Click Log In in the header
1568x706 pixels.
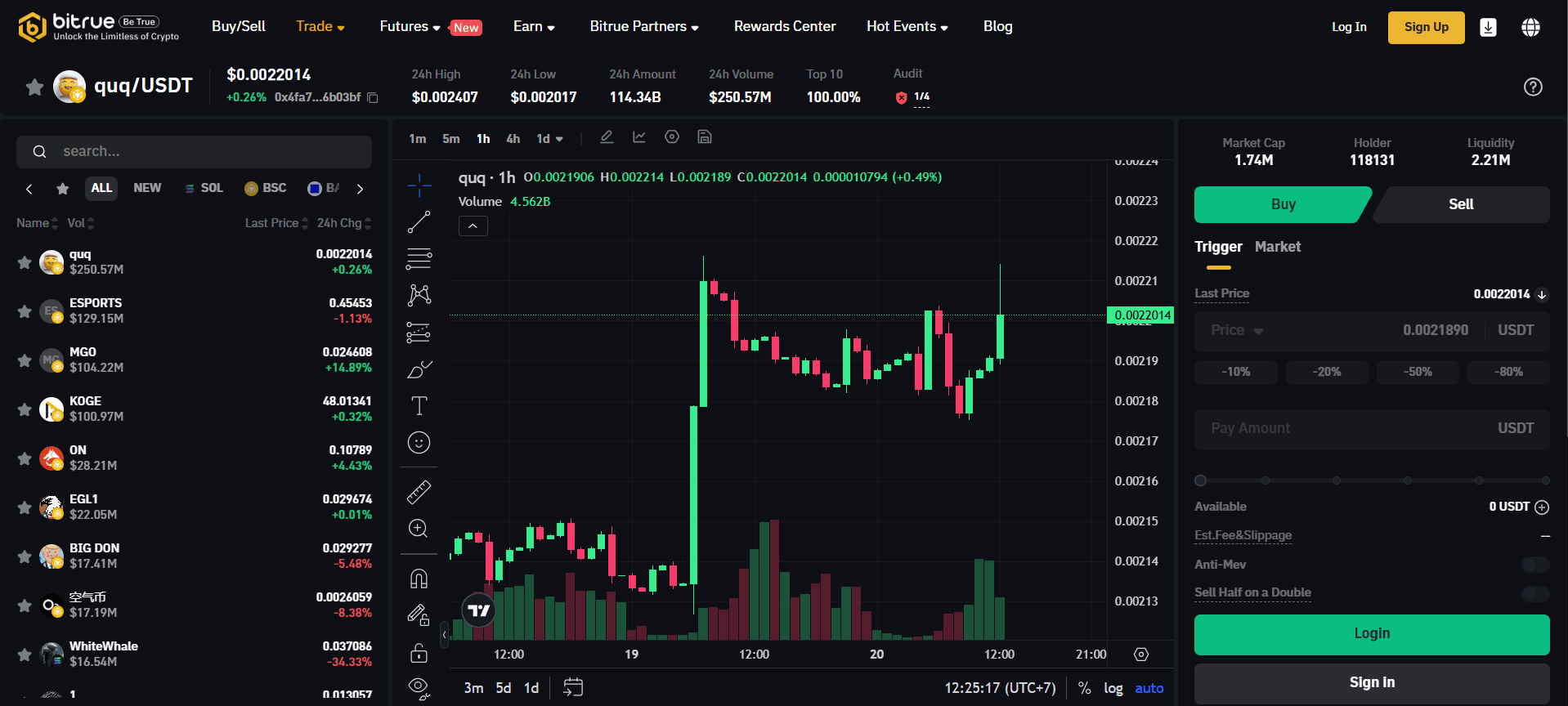pyautogui.click(x=1349, y=27)
